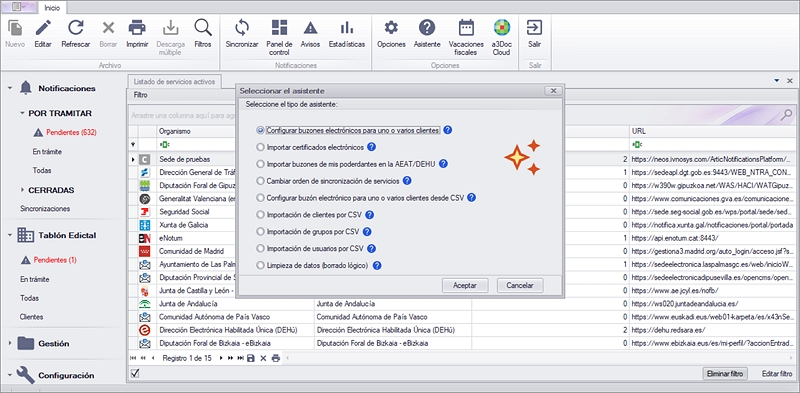The width and height of the screenshot is (800, 393).
Task: Open Estadísticas chart icon
Action: pos(347,27)
